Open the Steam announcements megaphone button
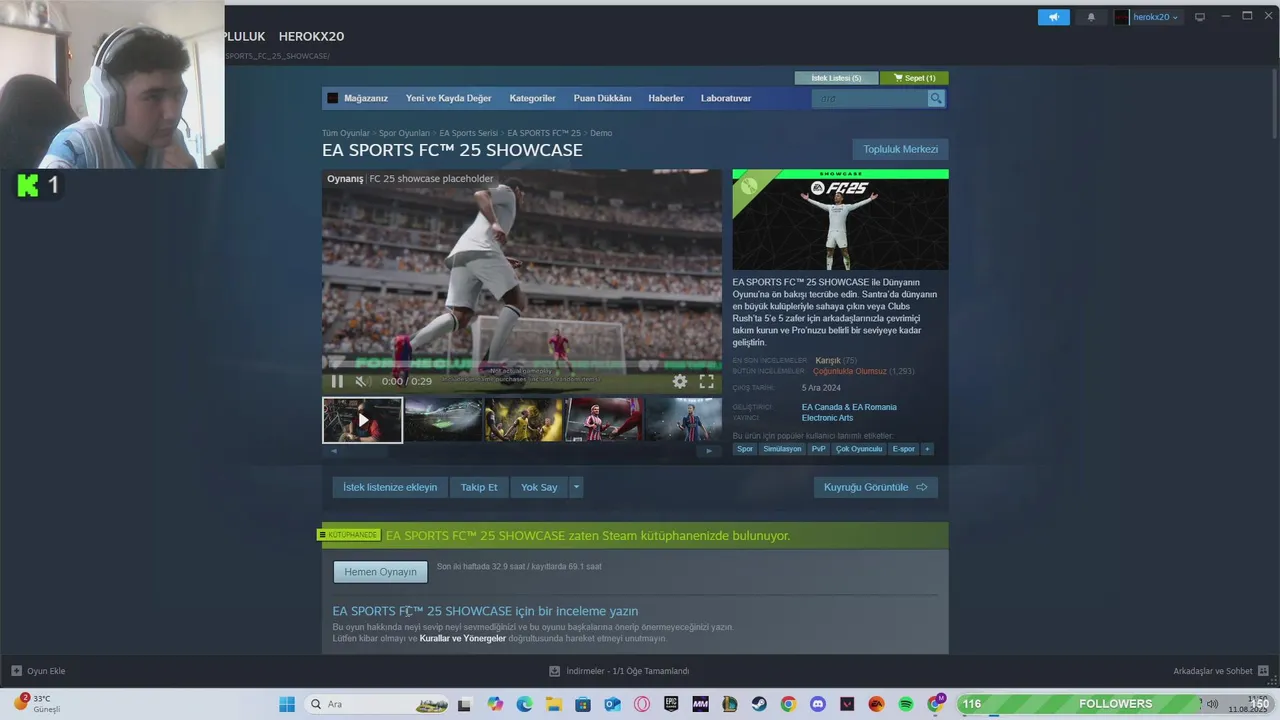This screenshot has width=1280, height=720. [1053, 17]
